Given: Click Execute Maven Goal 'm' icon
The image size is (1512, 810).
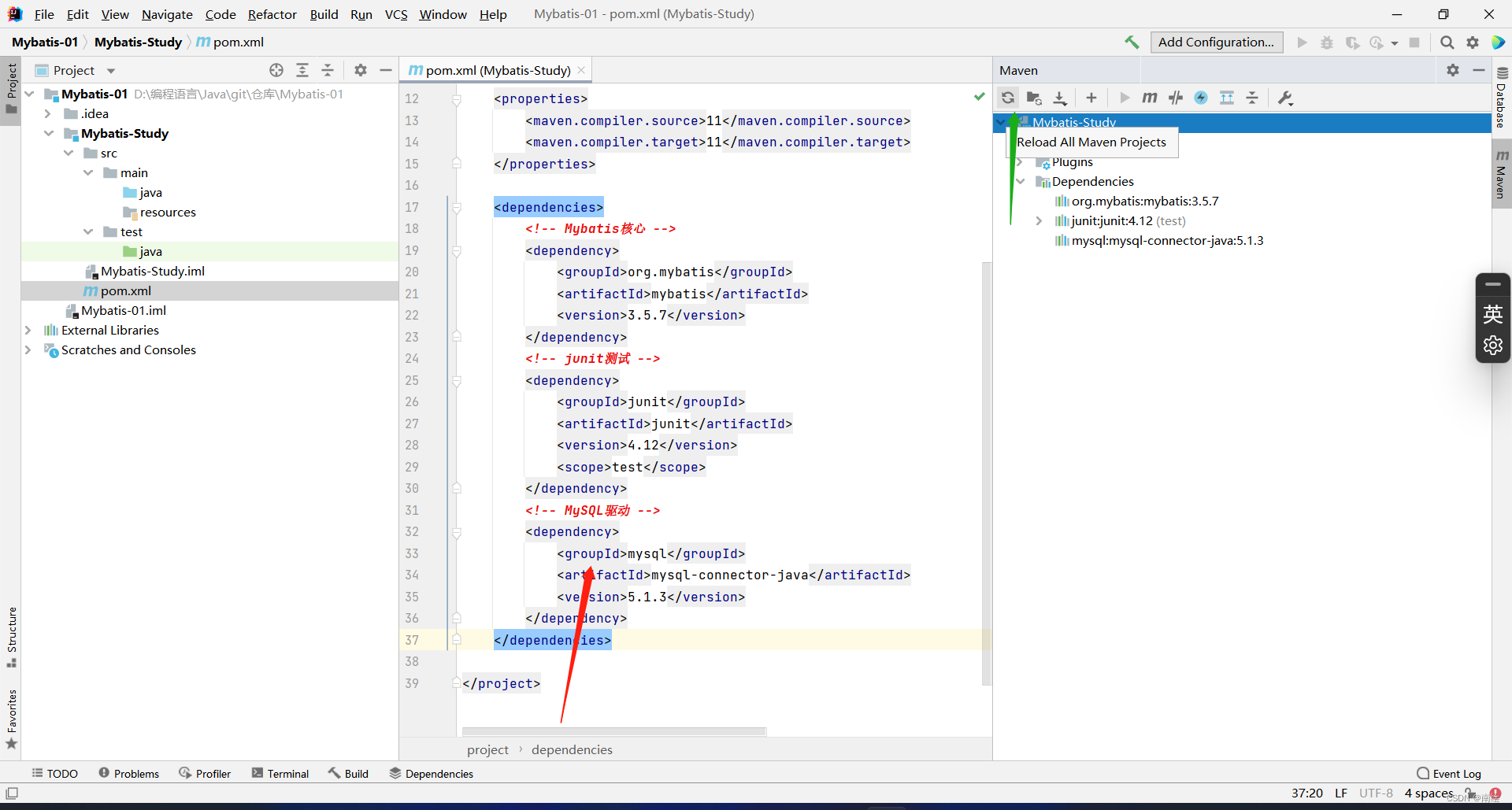Looking at the screenshot, I should coord(1150,98).
